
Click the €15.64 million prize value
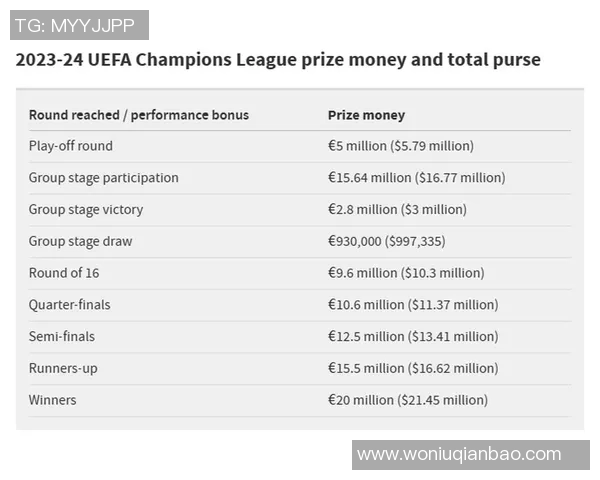pyautogui.click(x=416, y=178)
